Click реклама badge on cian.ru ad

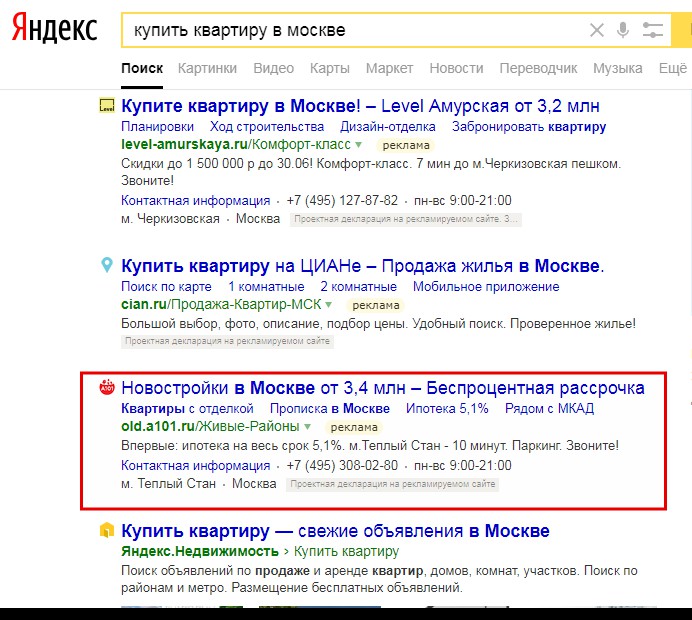pos(376,305)
